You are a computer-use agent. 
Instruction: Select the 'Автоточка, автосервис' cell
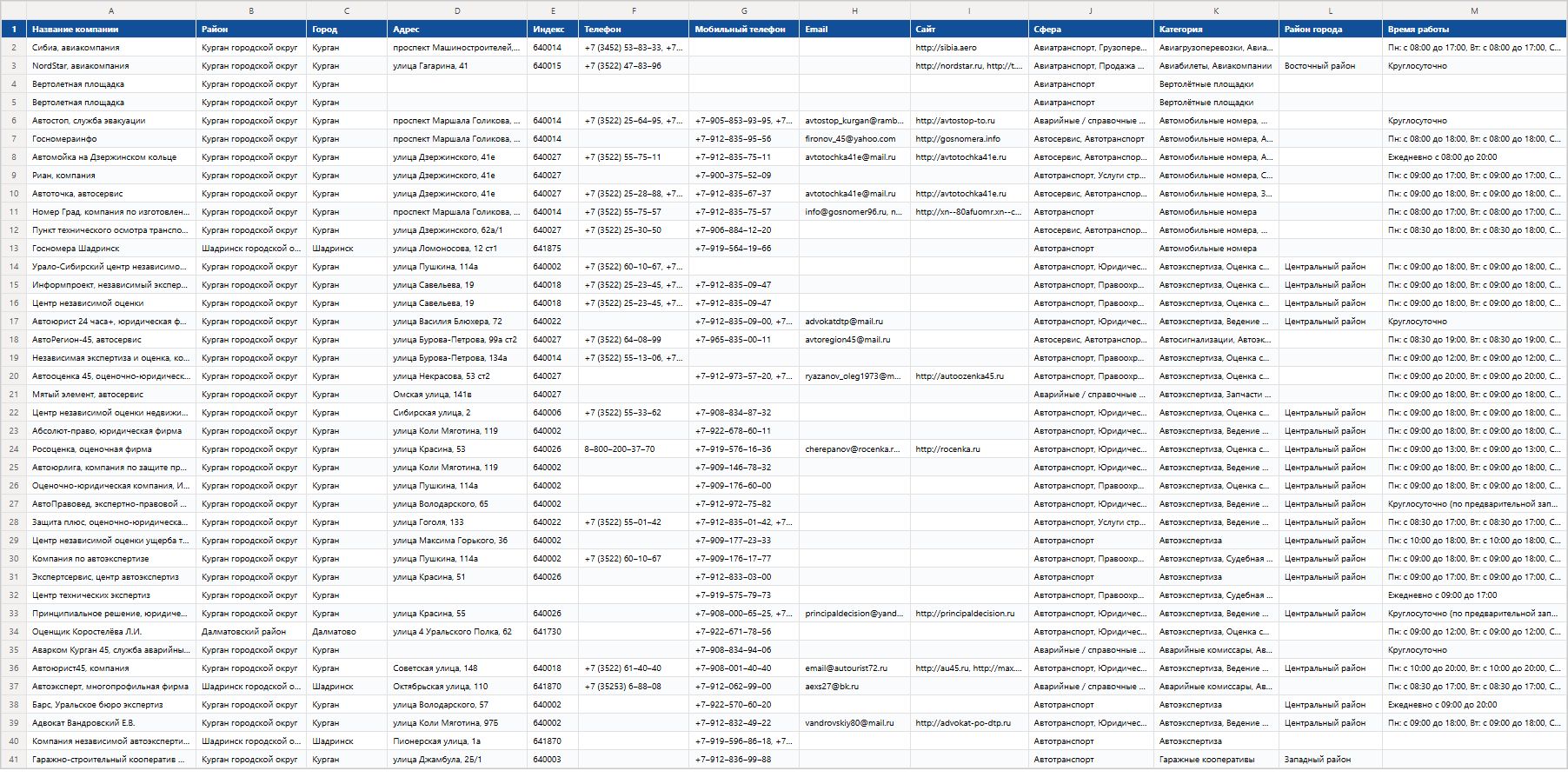[x=111, y=194]
